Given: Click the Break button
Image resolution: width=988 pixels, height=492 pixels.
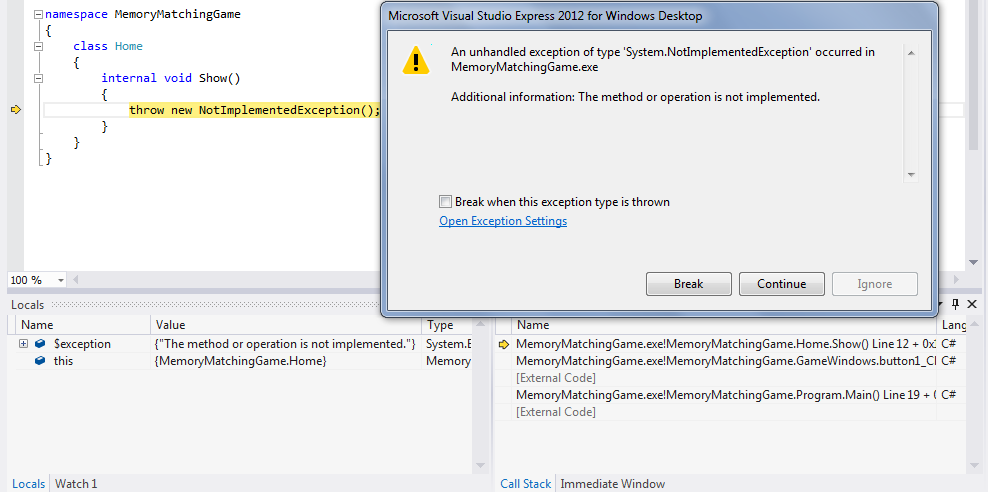Looking at the screenshot, I should pyautogui.click(x=688, y=284).
